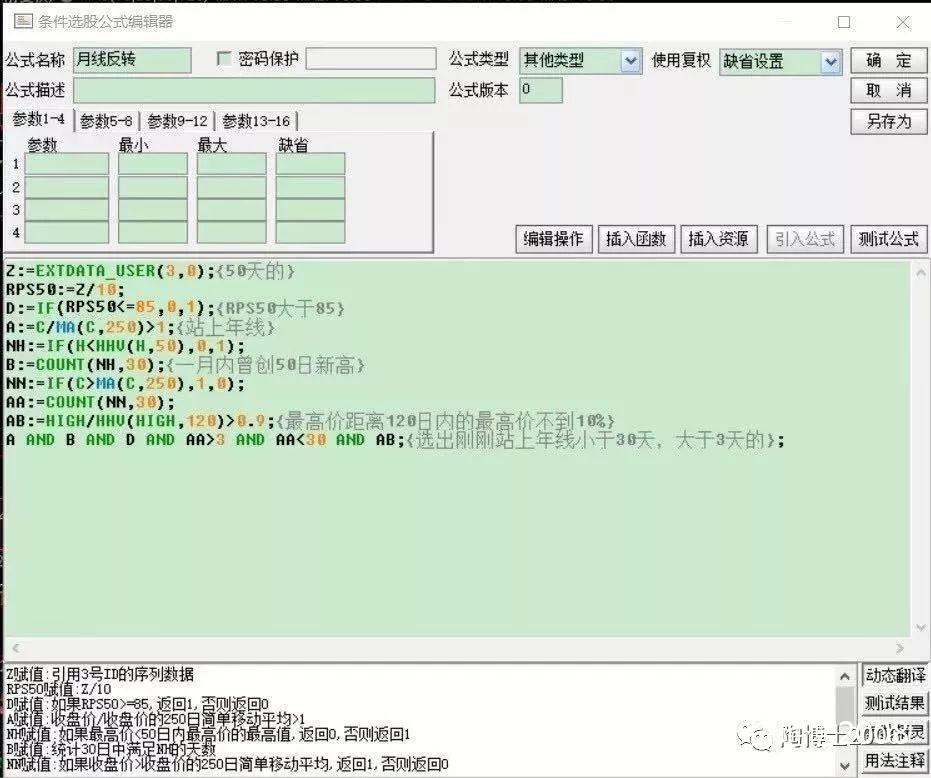Switch to the 参数1-4 tab
This screenshot has height=778, width=931.
[x=39, y=119]
